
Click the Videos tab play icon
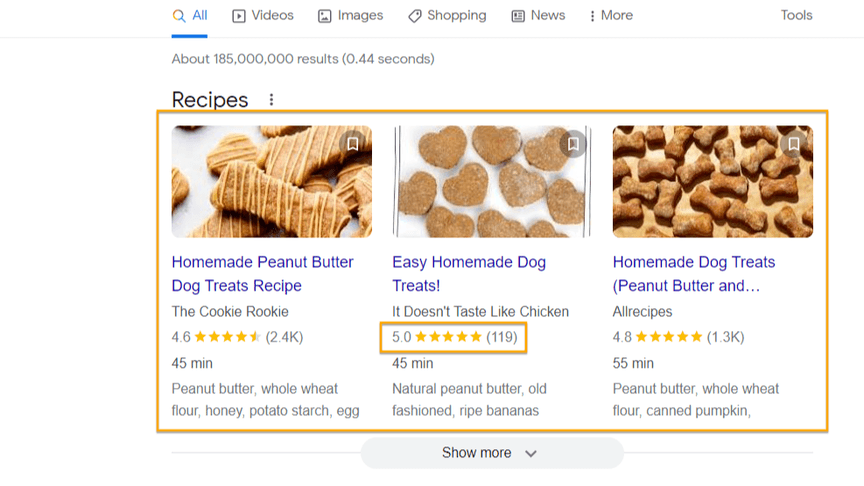(239, 16)
